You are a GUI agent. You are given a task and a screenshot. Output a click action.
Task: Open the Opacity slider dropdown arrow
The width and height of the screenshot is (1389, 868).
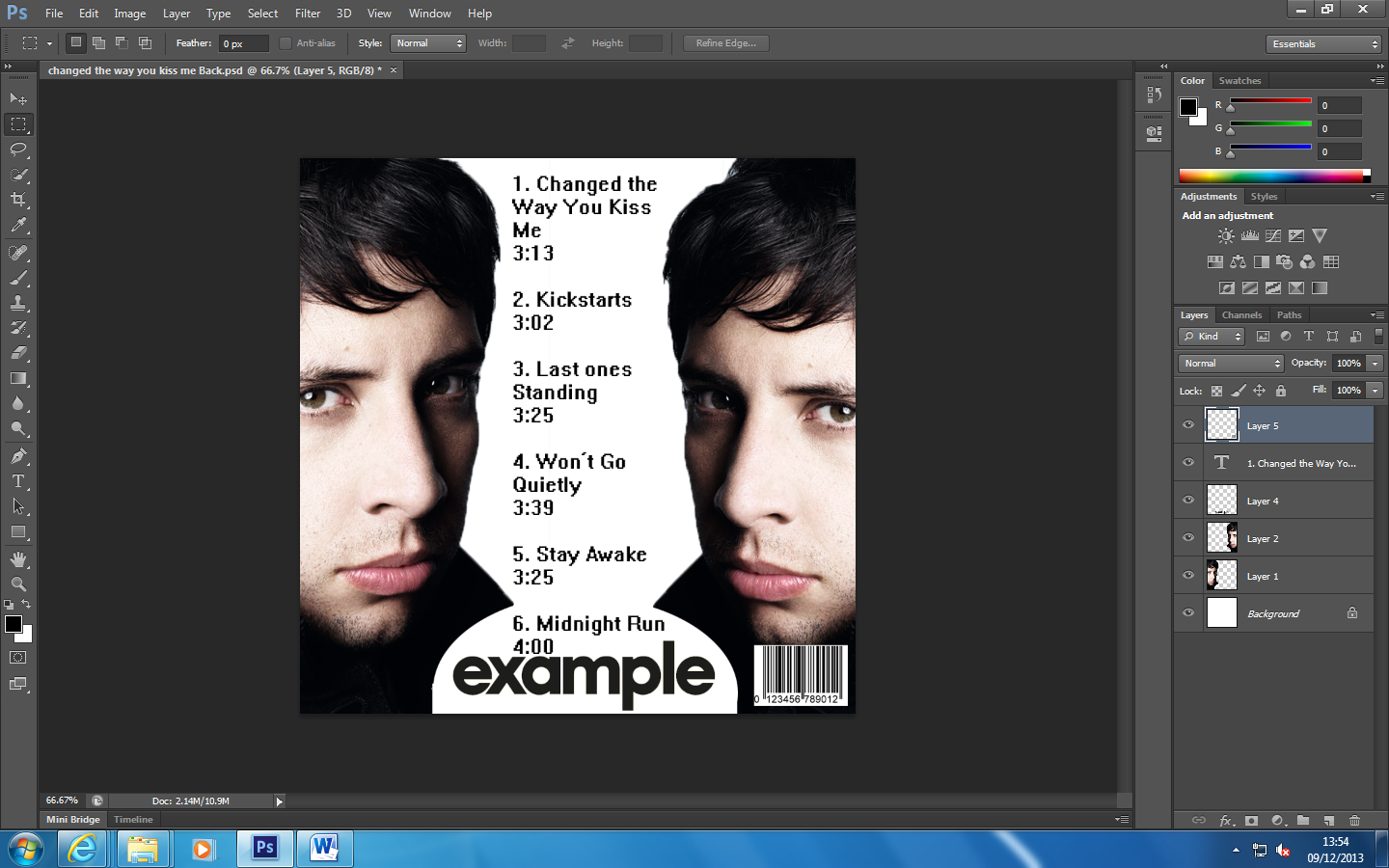(1375, 364)
